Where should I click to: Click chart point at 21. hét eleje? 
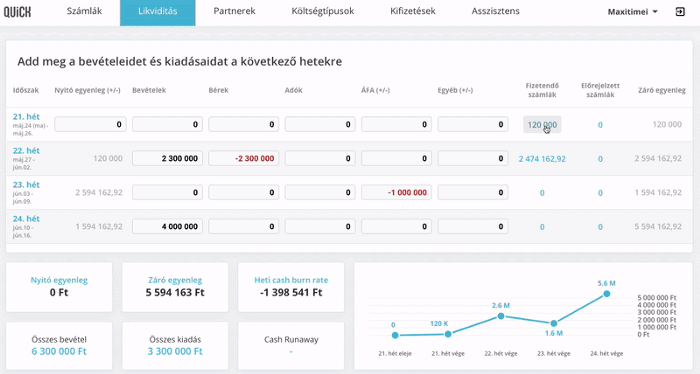[x=395, y=335]
